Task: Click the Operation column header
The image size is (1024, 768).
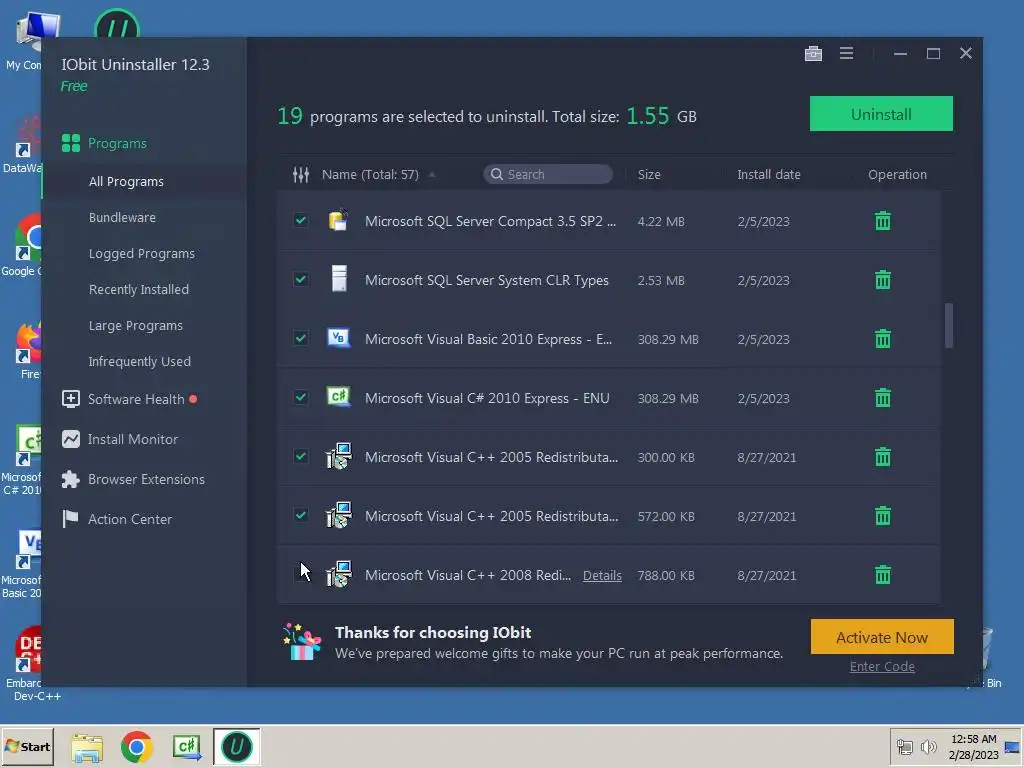Action: tap(897, 174)
